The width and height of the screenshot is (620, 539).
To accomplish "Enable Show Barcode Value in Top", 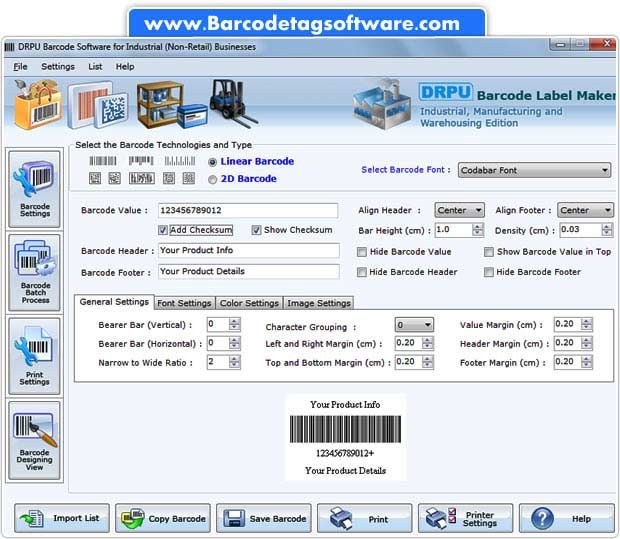I will [489, 252].
